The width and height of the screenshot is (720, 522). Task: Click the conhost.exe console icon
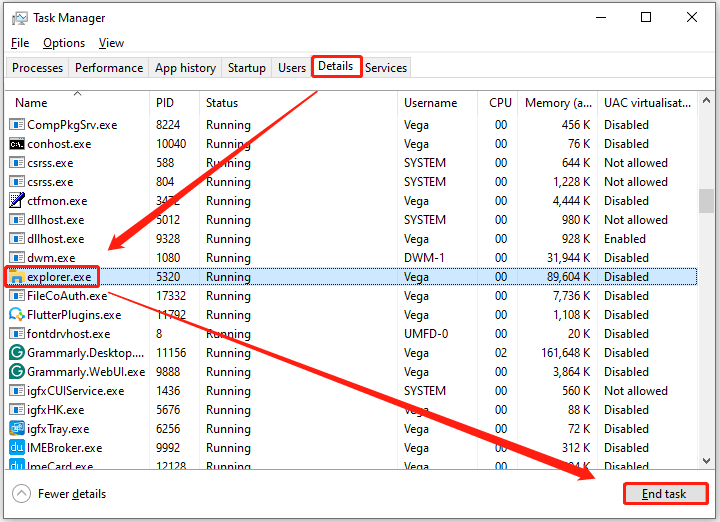pyautogui.click(x=17, y=144)
